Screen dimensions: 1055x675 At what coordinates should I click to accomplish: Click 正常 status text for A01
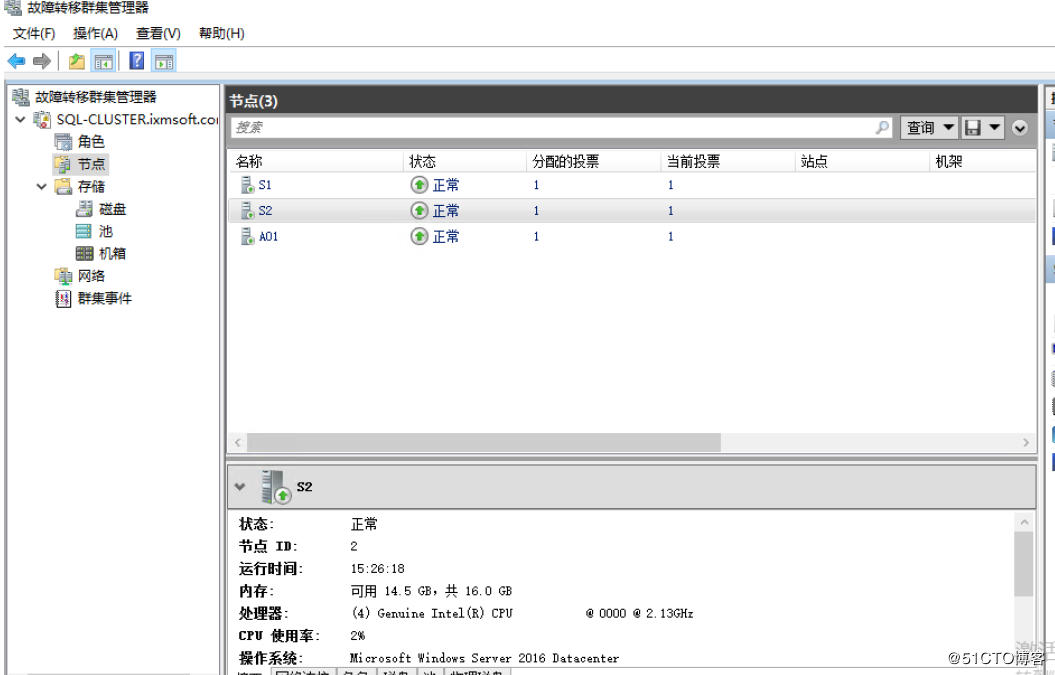coord(445,237)
